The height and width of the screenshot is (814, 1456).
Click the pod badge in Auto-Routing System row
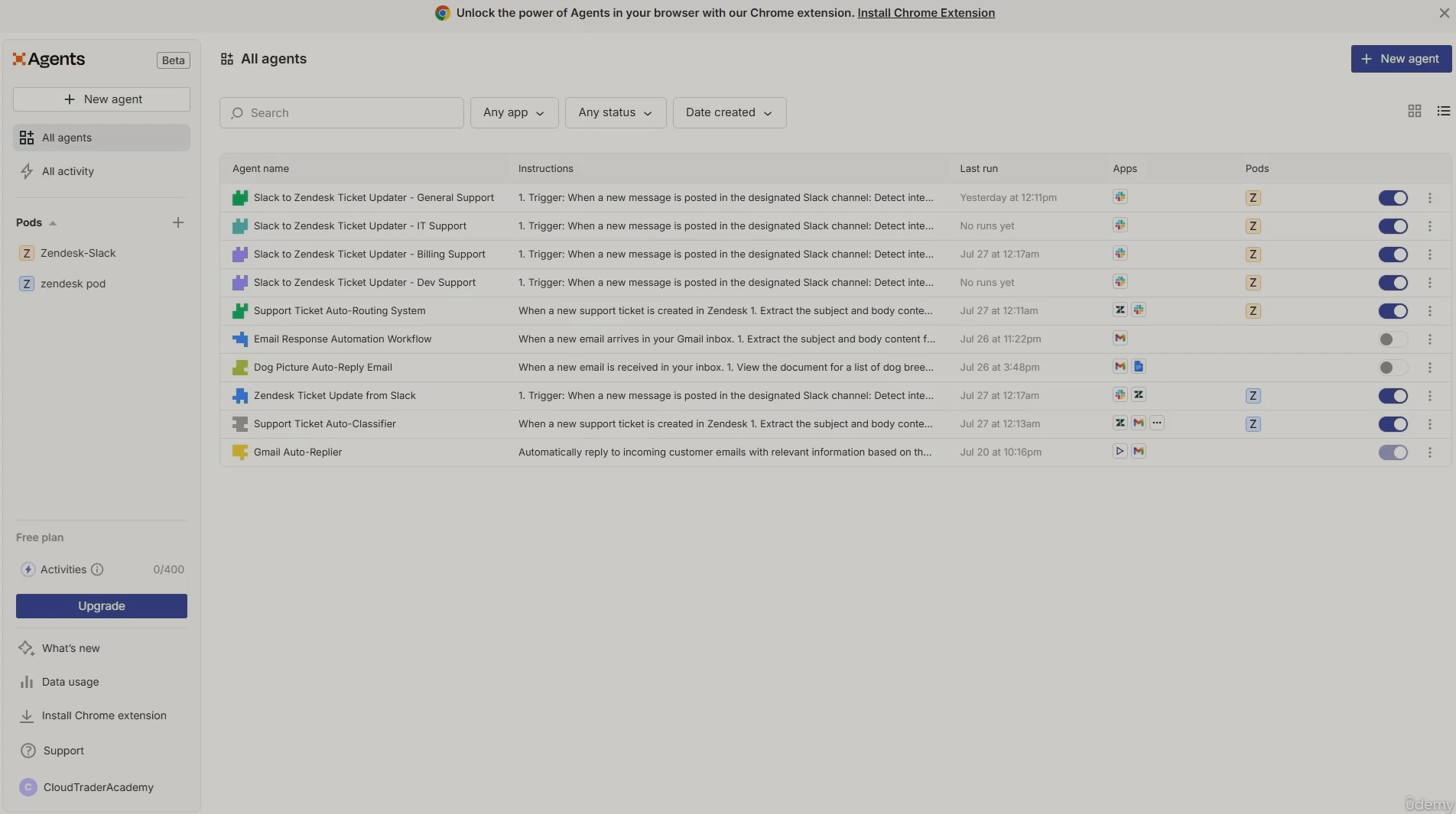1253,311
